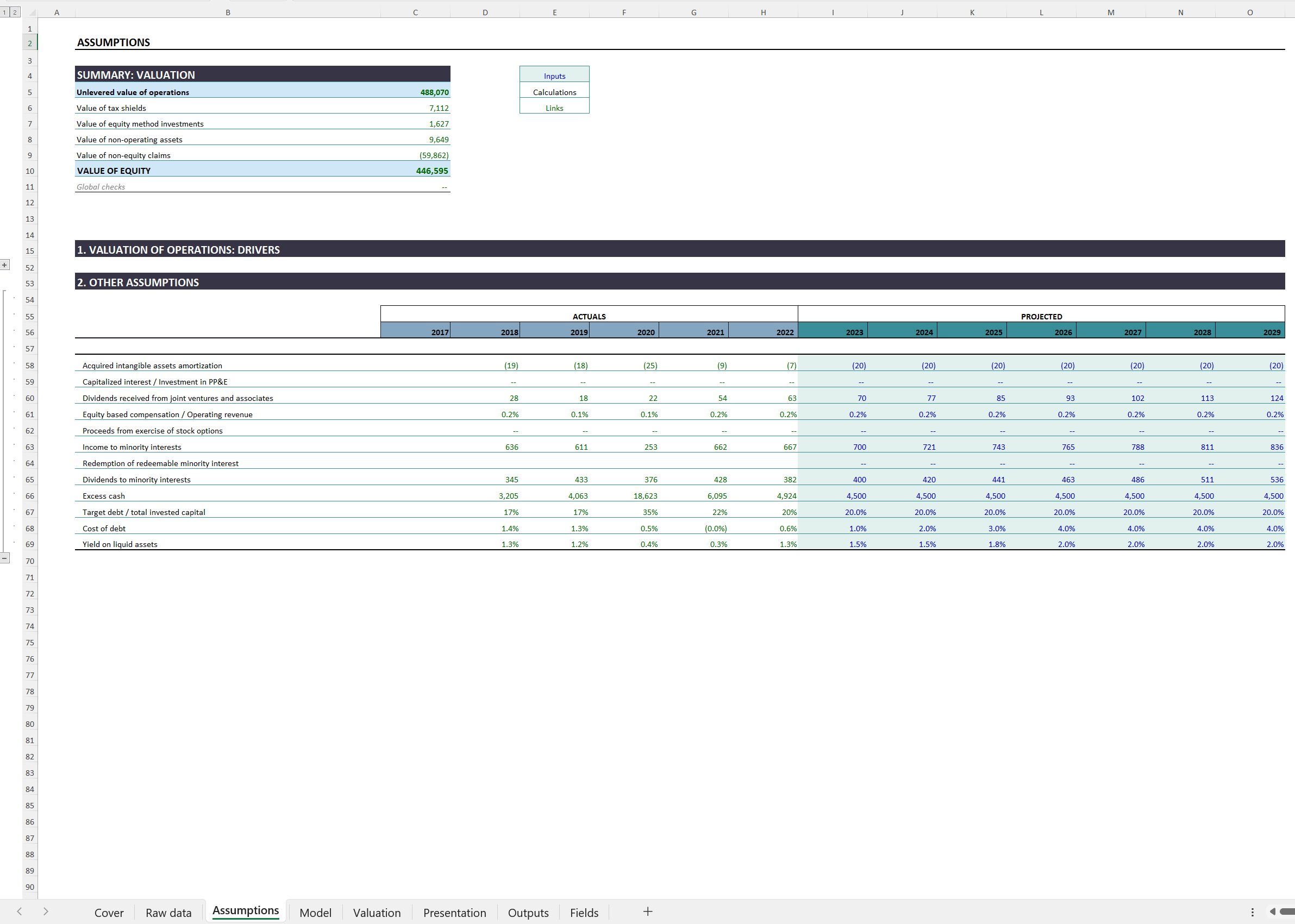Open the Cover sheet tab
This screenshot has height=924, width=1295.
pyautogui.click(x=109, y=912)
